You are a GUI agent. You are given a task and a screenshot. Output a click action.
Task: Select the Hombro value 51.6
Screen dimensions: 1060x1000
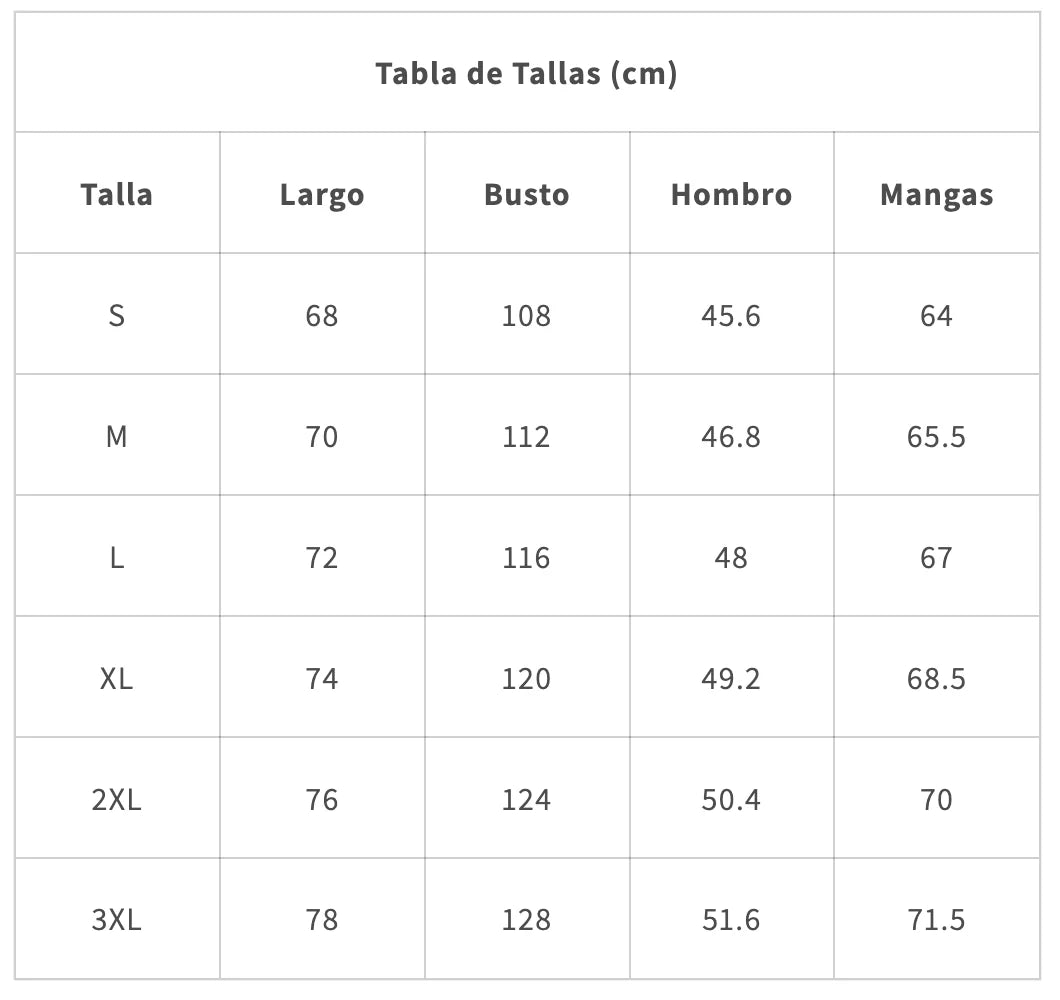(731, 920)
